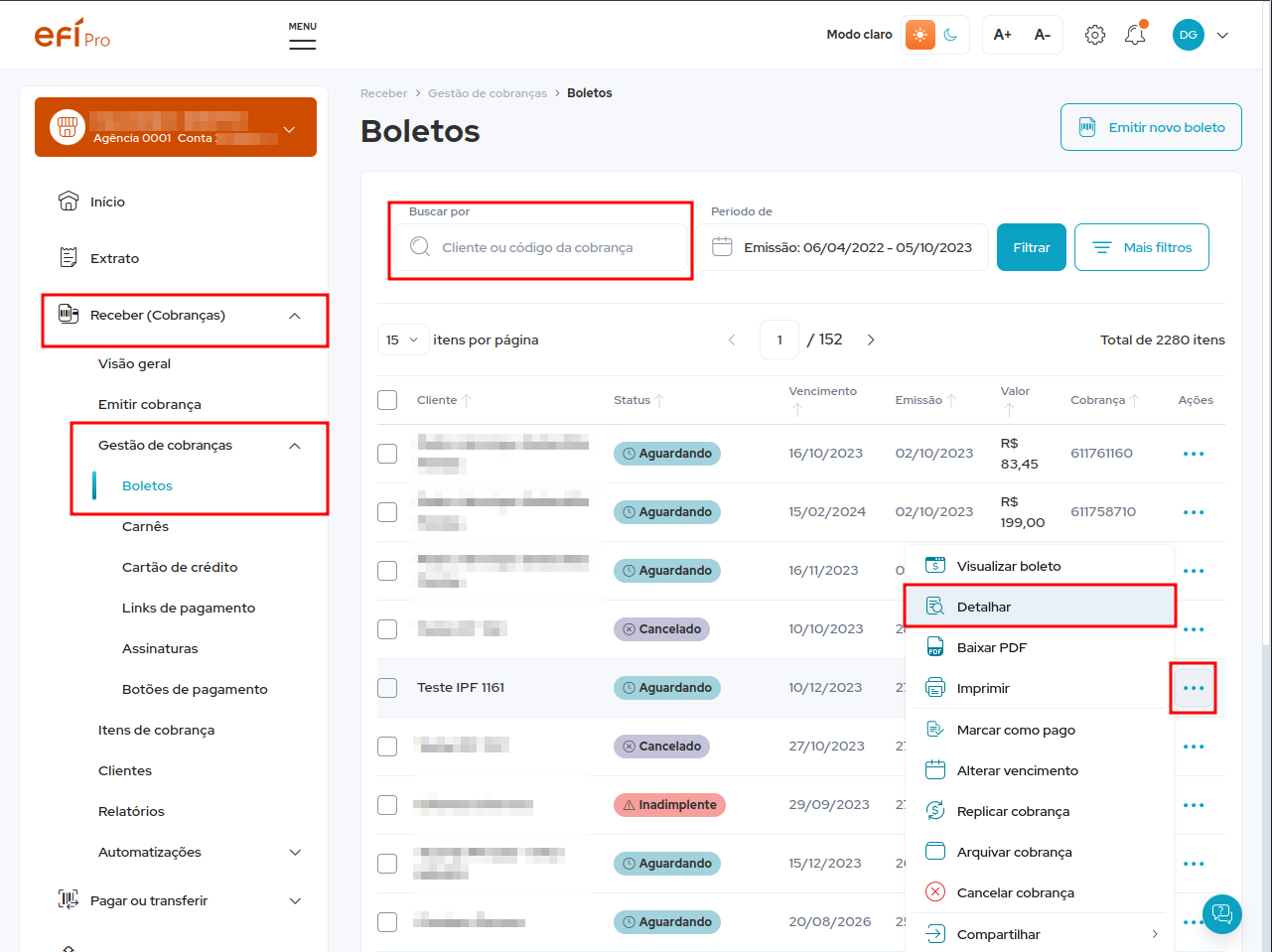This screenshot has height=952, width=1272.
Task: Click the page number input field
Action: [779, 340]
